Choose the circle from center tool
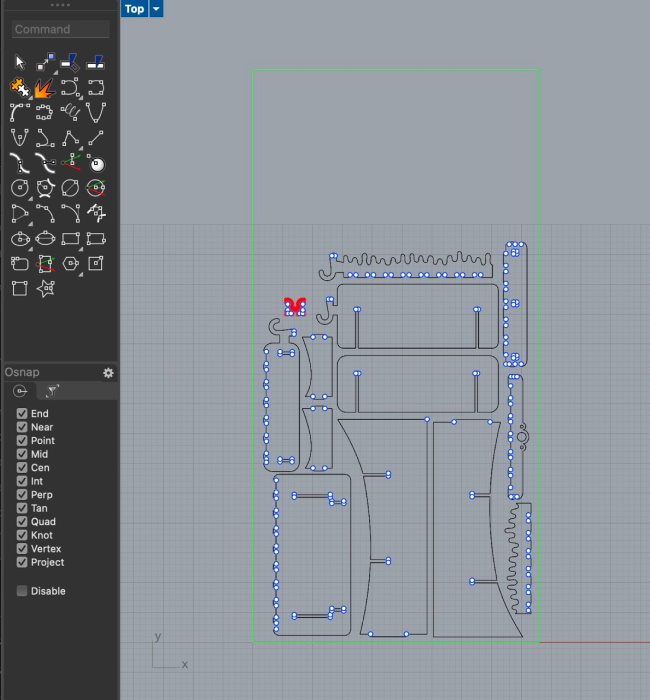Screen dimensions: 650x700 (19, 187)
